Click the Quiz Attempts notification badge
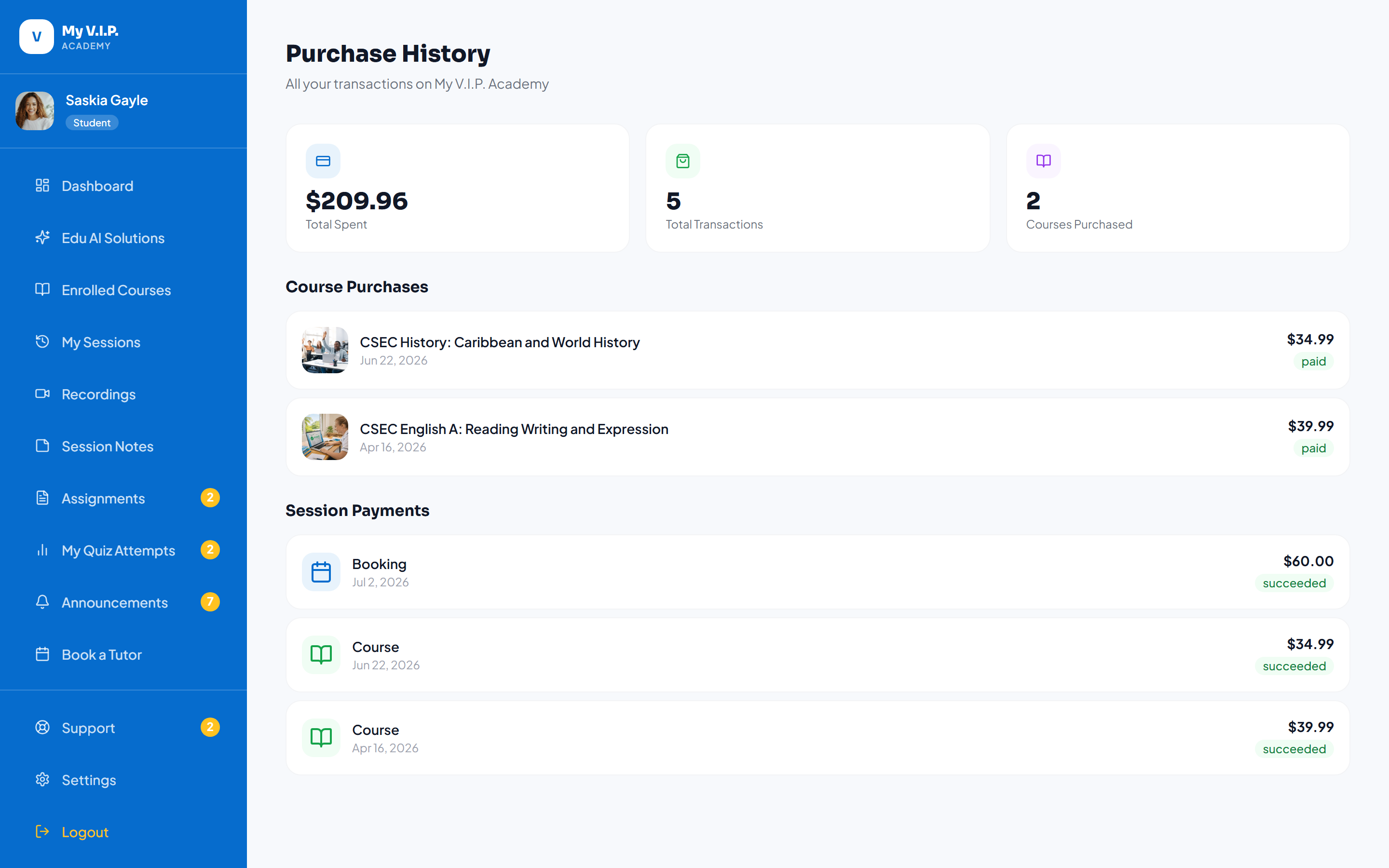 pyautogui.click(x=210, y=550)
